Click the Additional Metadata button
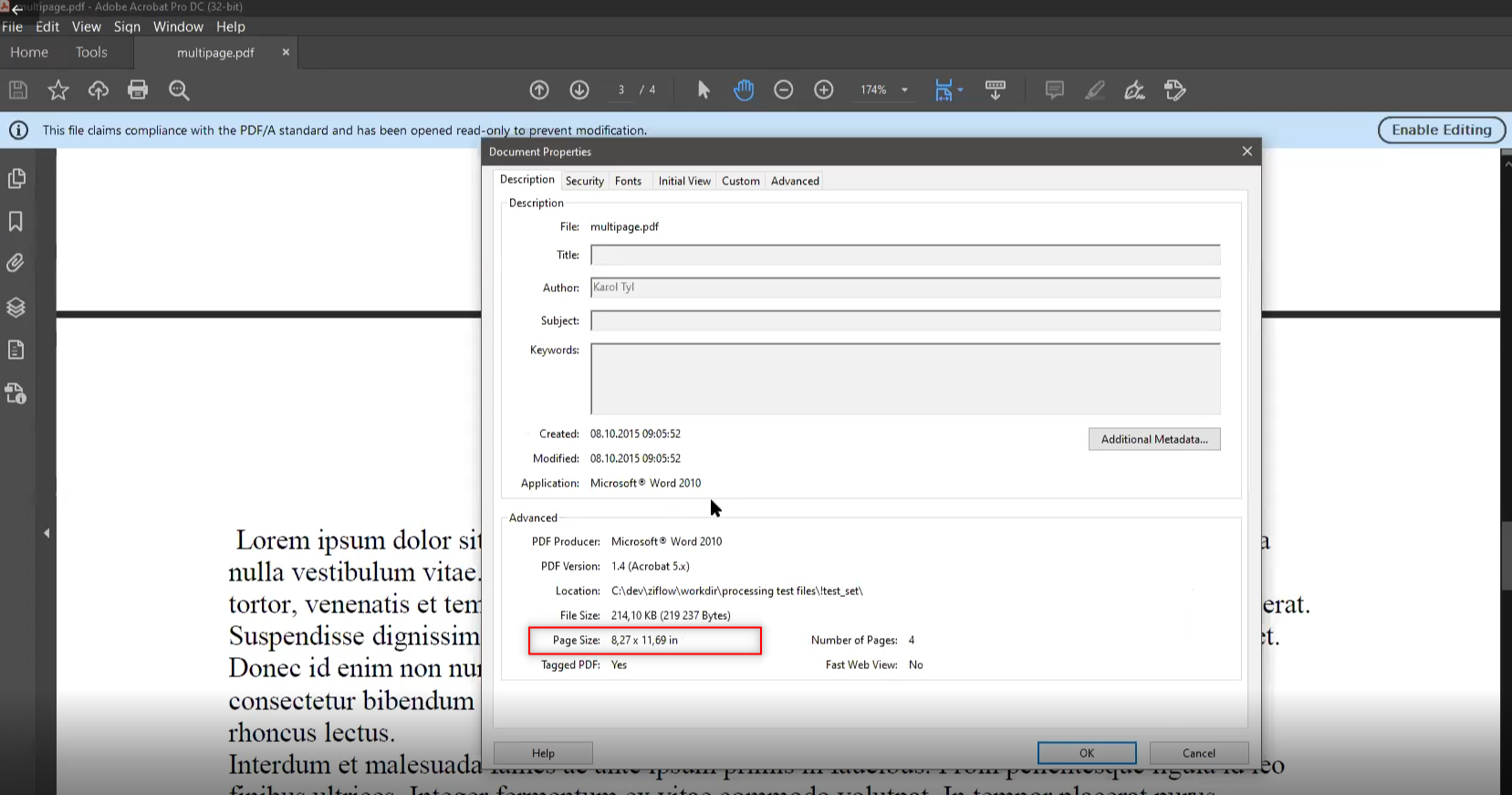The width and height of the screenshot is (1512, 795). click(x=1153, y=439)
